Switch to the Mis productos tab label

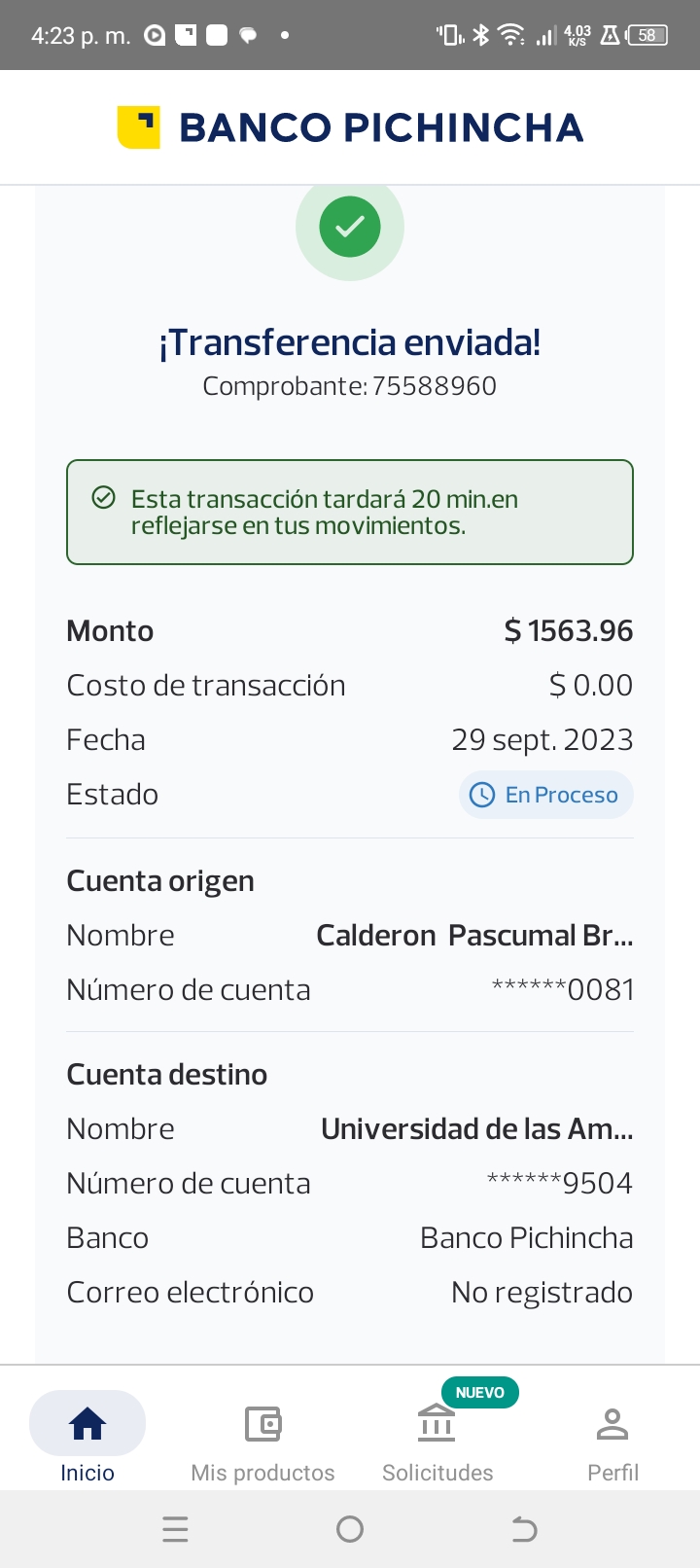[x=262, y=1473]
